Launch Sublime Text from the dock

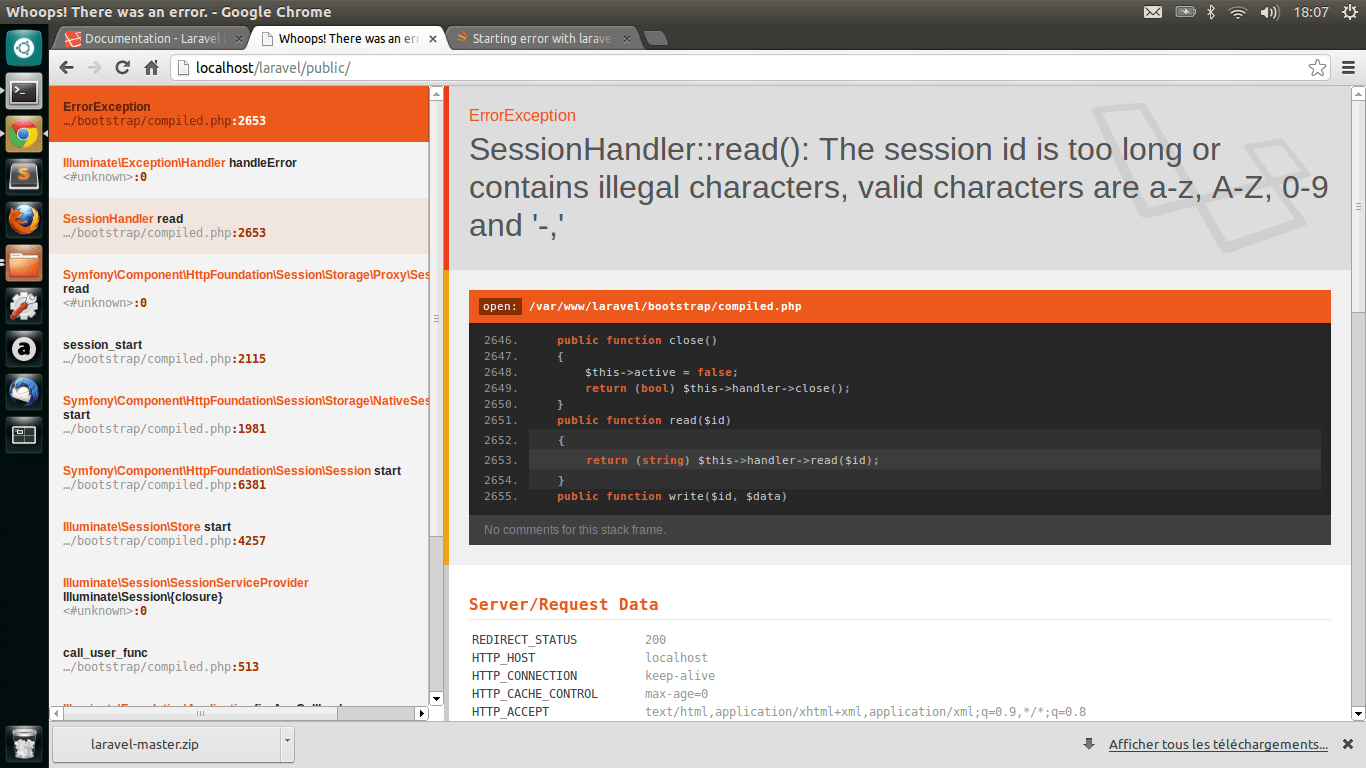(22, 175)
